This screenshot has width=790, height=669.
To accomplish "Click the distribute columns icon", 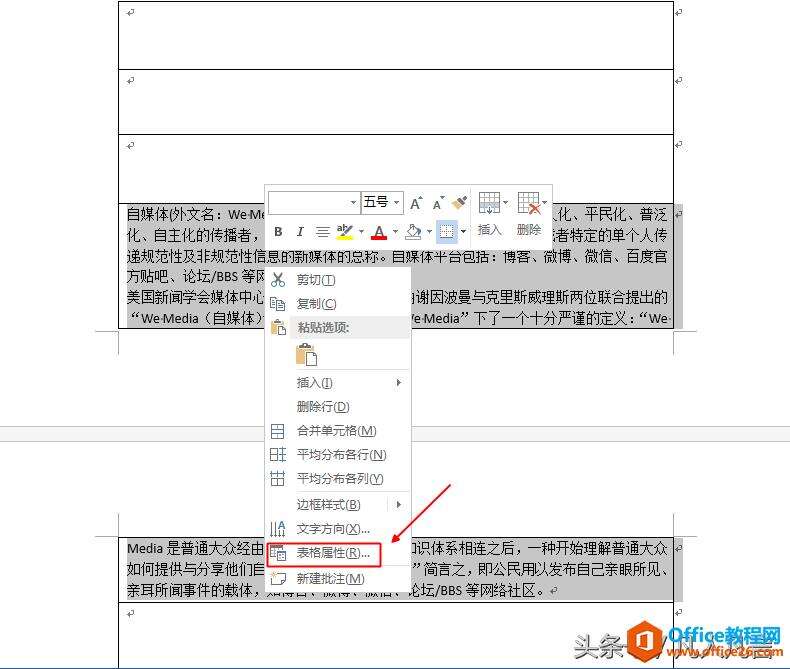I will click(x=278, y=479).
